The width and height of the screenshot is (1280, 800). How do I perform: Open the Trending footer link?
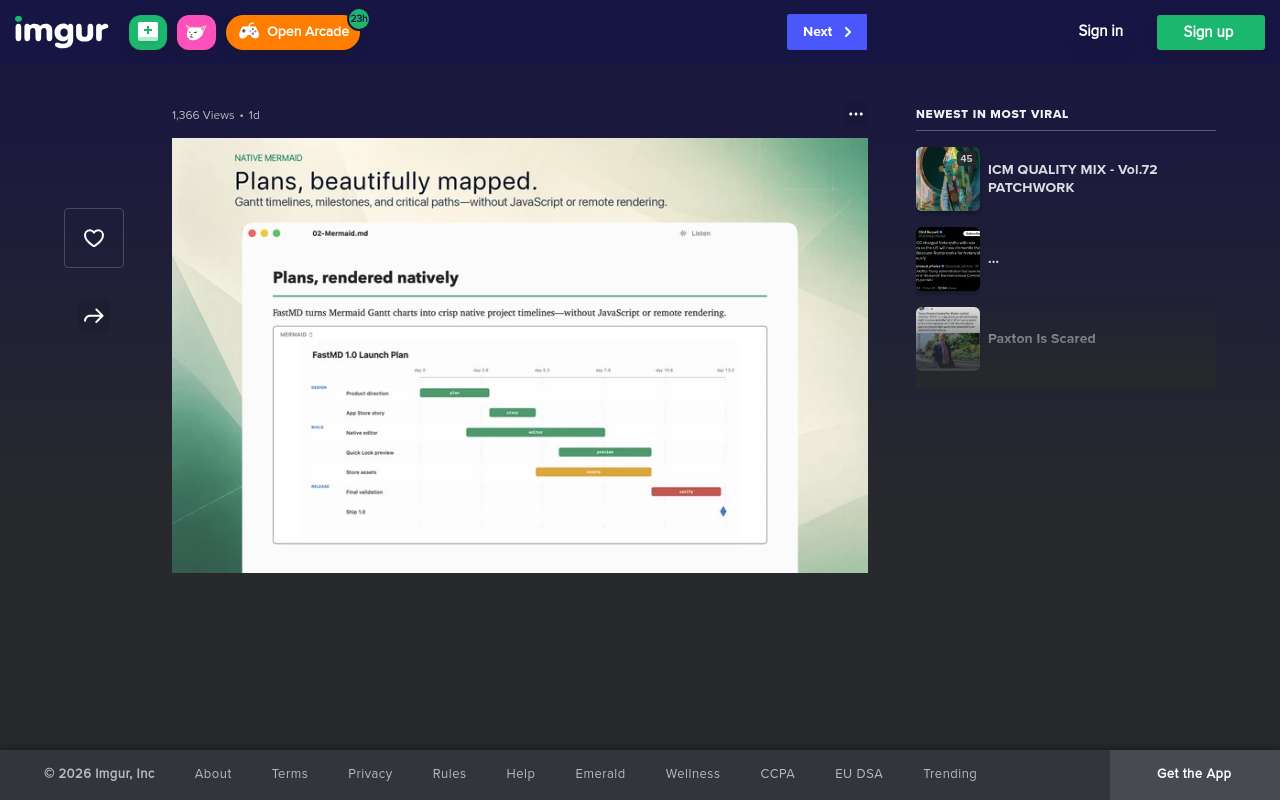click(x=950, y=774)
